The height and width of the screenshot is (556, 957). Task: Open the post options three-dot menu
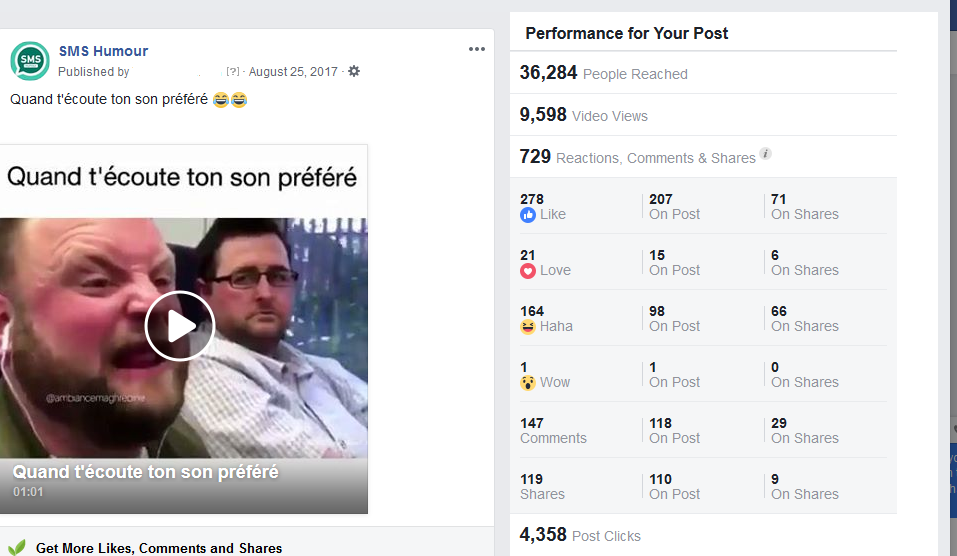(x=477, y=49)
